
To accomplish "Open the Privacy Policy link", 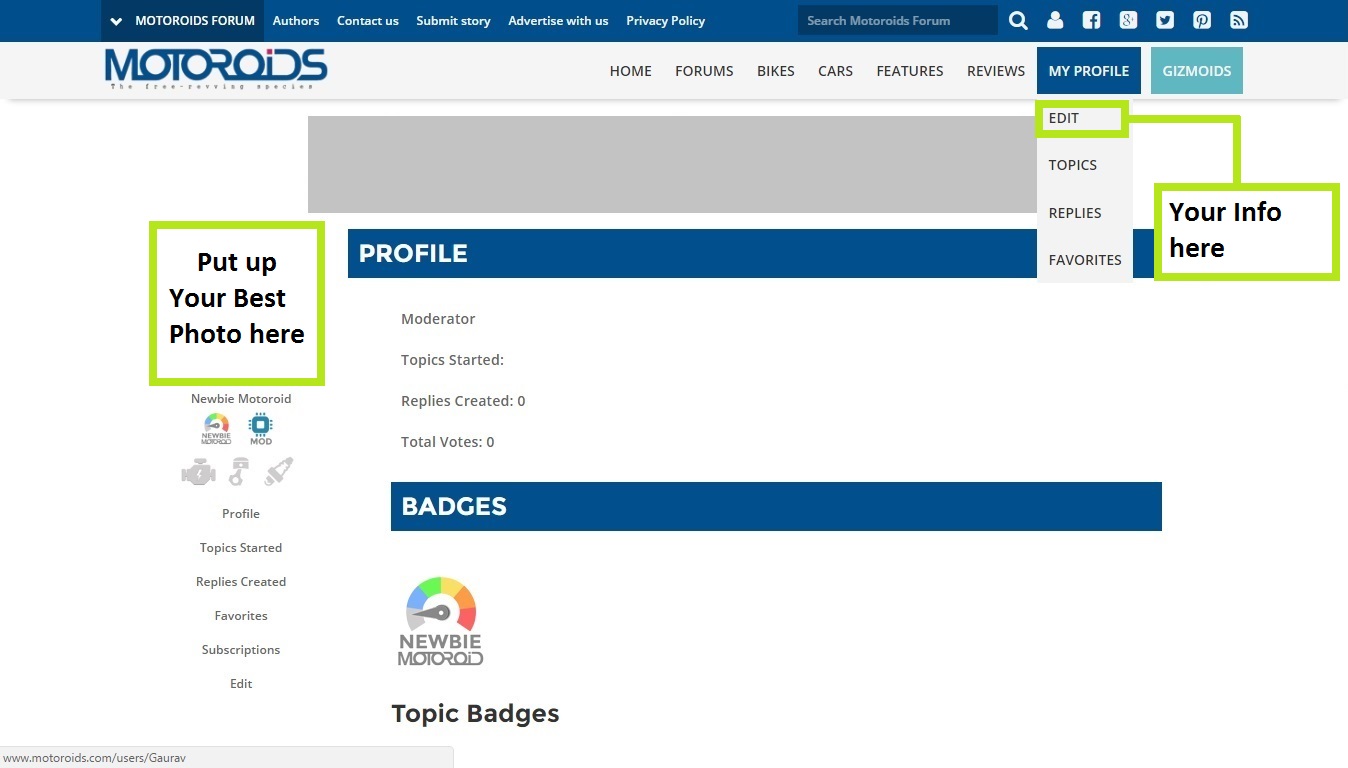I will [x=665, y=21].
